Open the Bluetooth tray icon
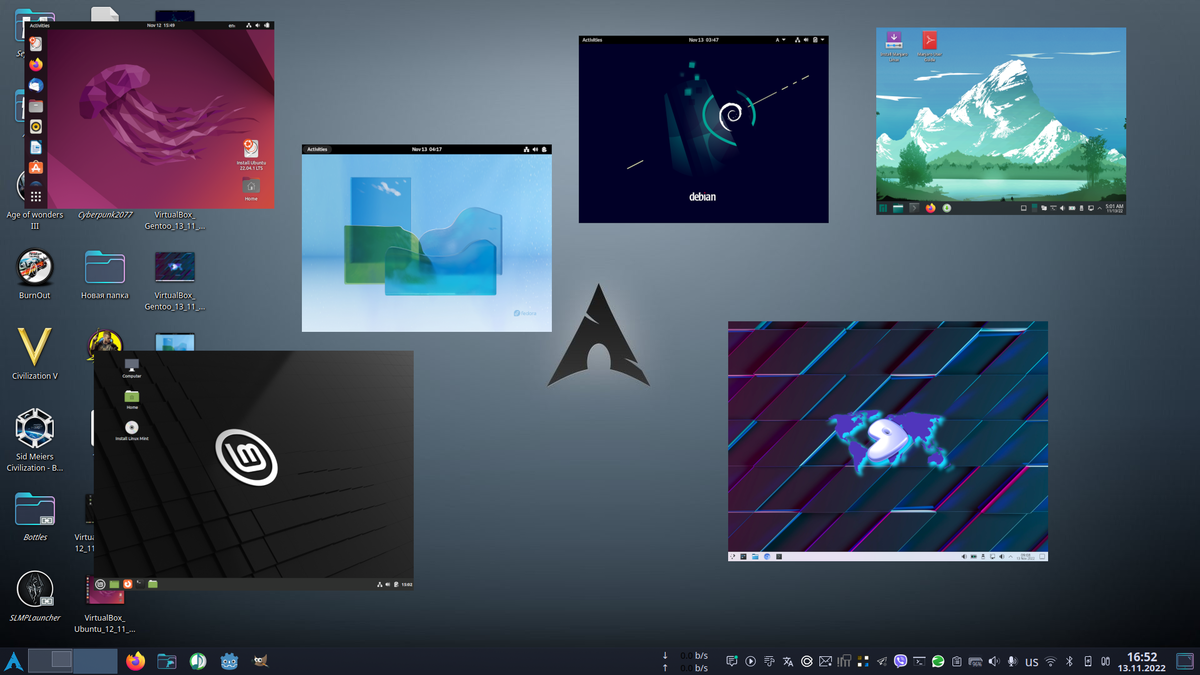This screenshot has height=675, width=1200. point(1069,661)
